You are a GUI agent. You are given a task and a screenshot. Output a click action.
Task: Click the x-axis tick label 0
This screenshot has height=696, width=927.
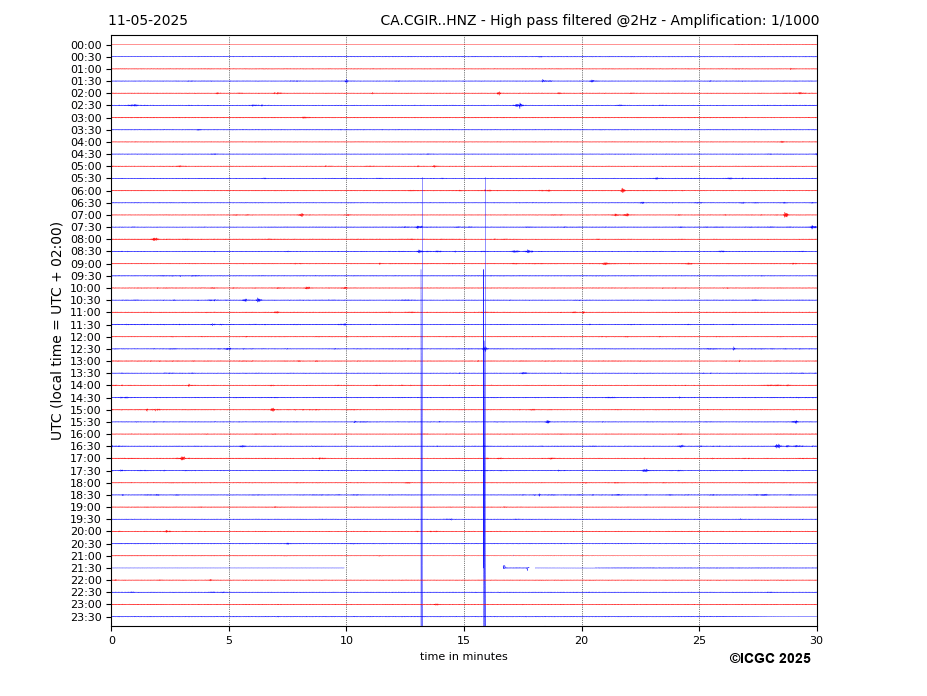[112, 640]
